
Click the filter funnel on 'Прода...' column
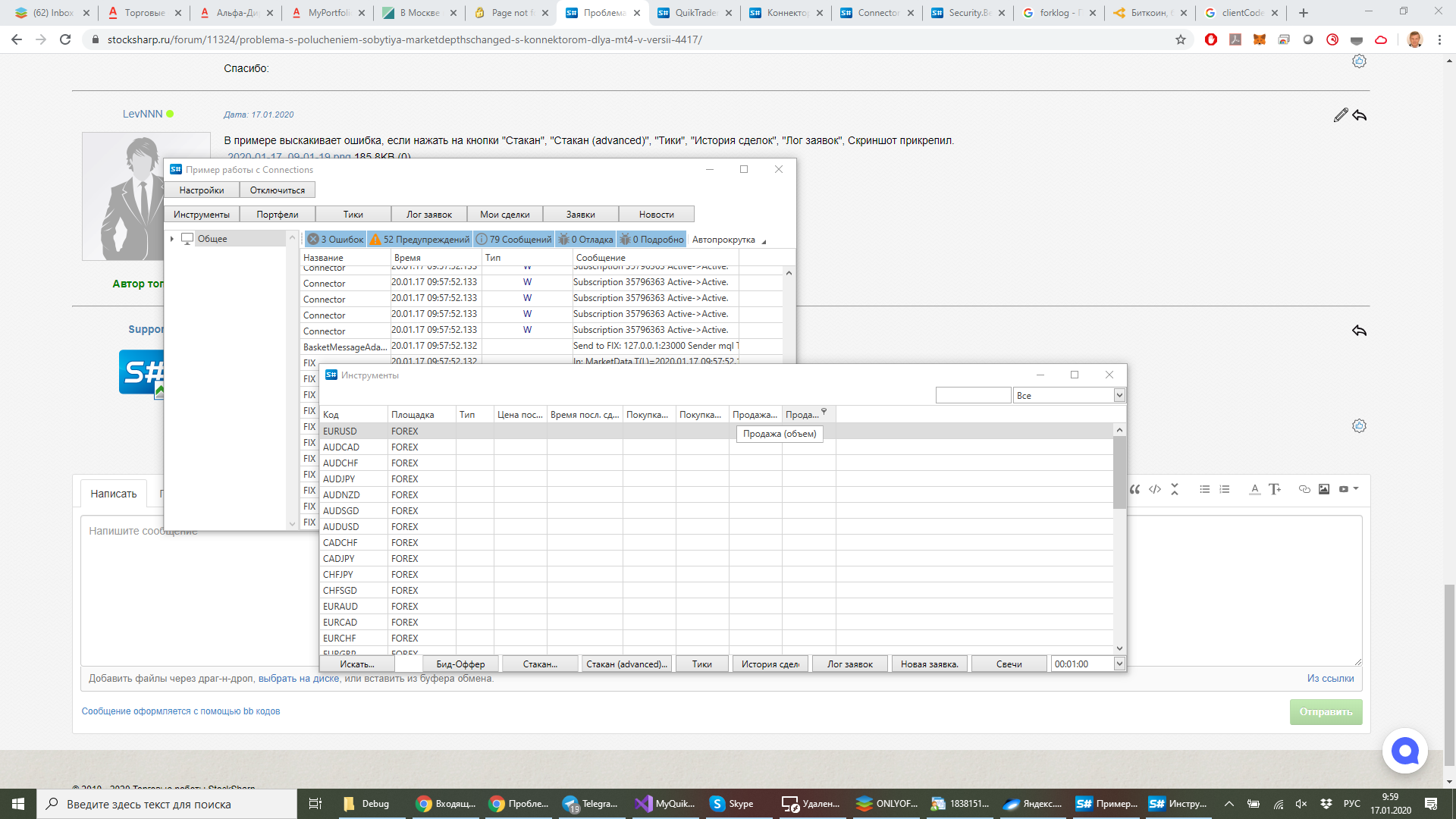point(824,412)
